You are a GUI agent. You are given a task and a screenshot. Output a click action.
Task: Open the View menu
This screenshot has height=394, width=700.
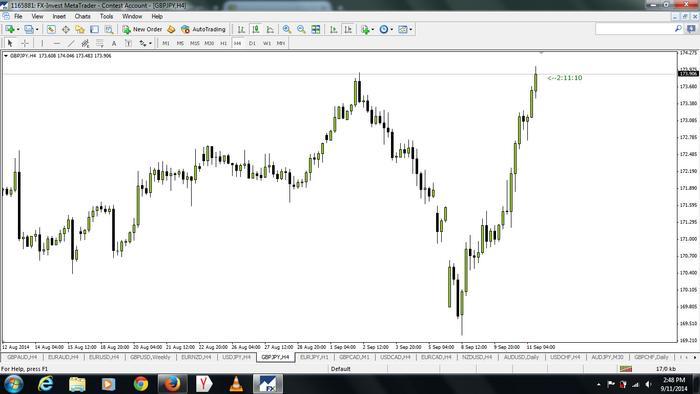[37, 16]
